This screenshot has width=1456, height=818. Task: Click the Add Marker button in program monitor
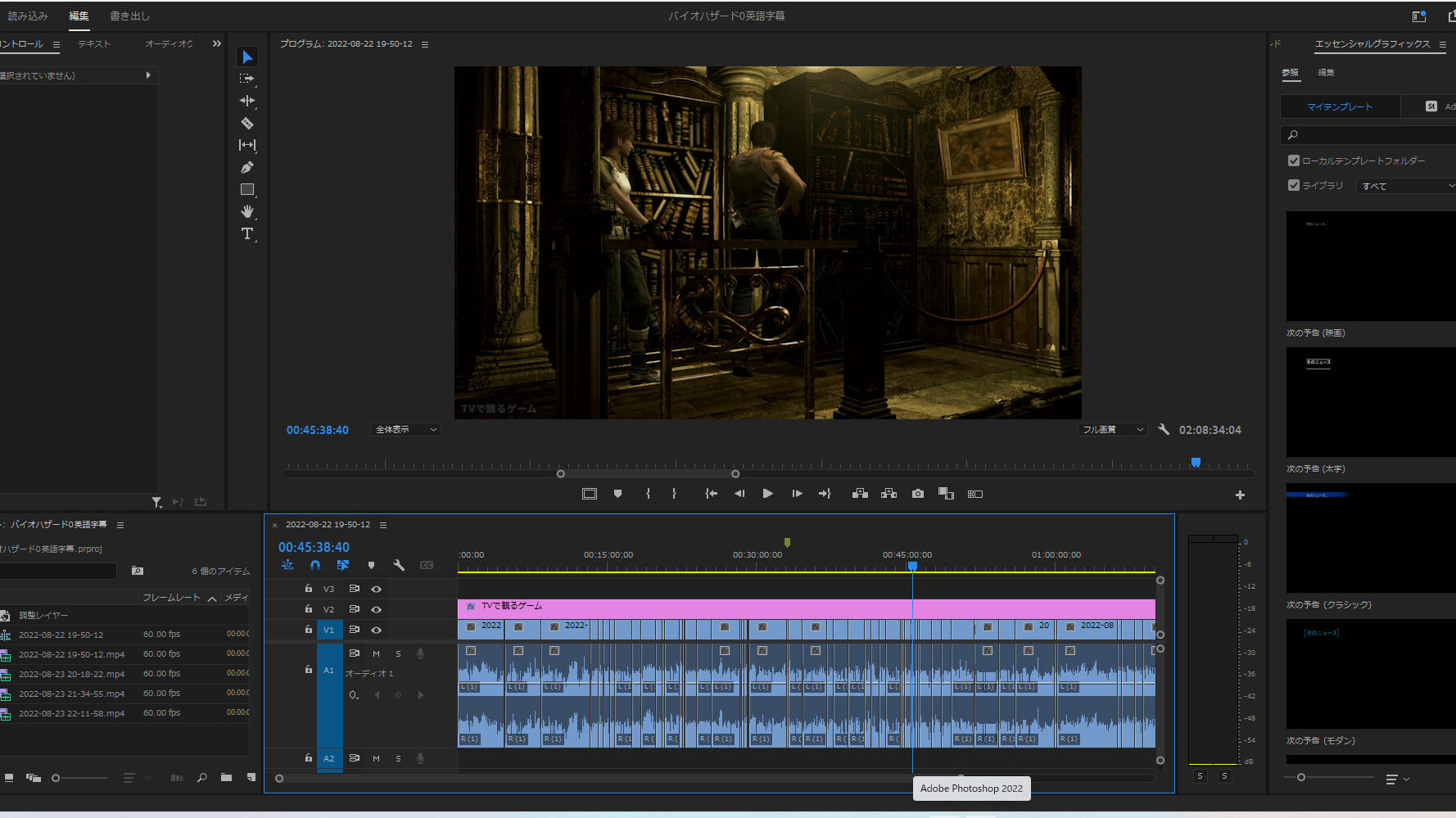coord(617,494)
